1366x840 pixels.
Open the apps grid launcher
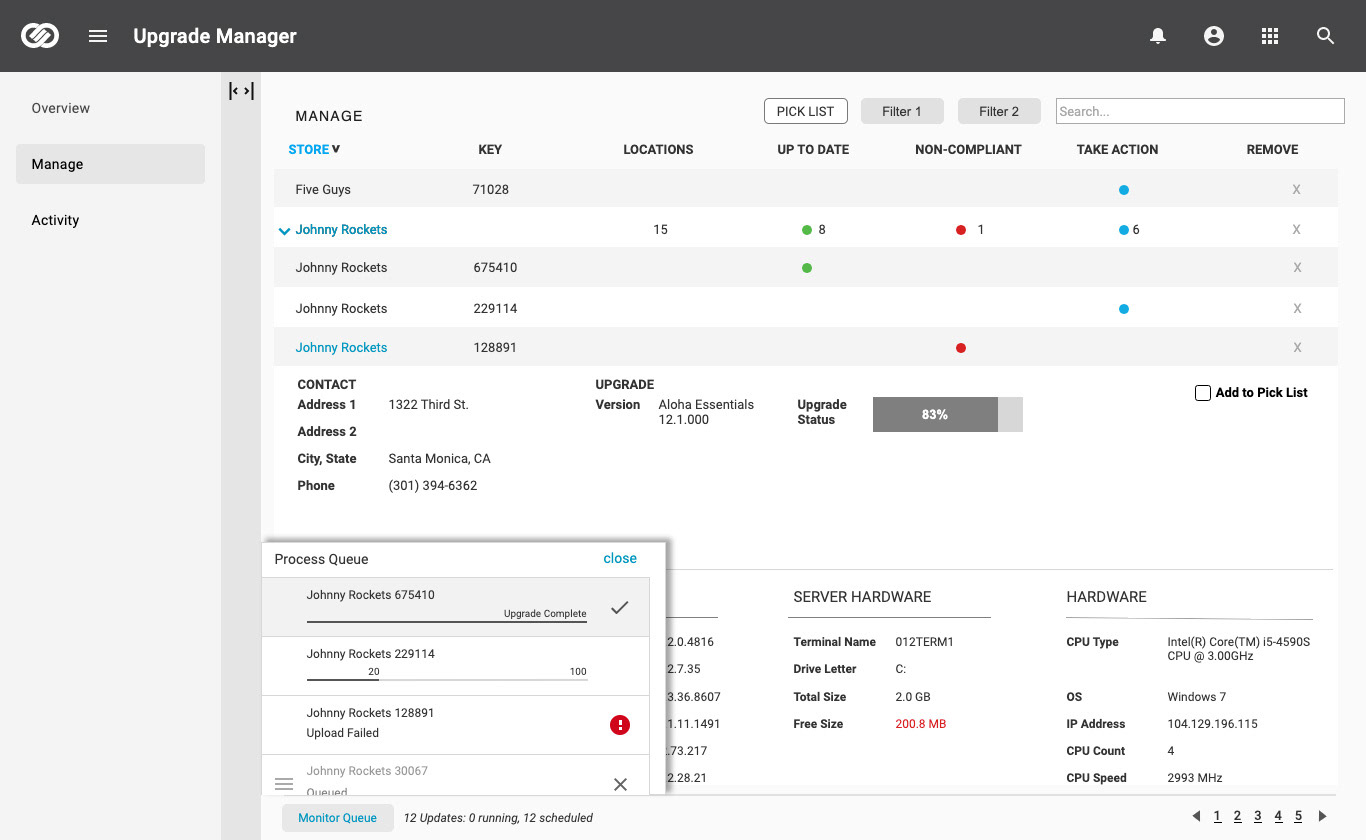click(x=1270, y=36)
